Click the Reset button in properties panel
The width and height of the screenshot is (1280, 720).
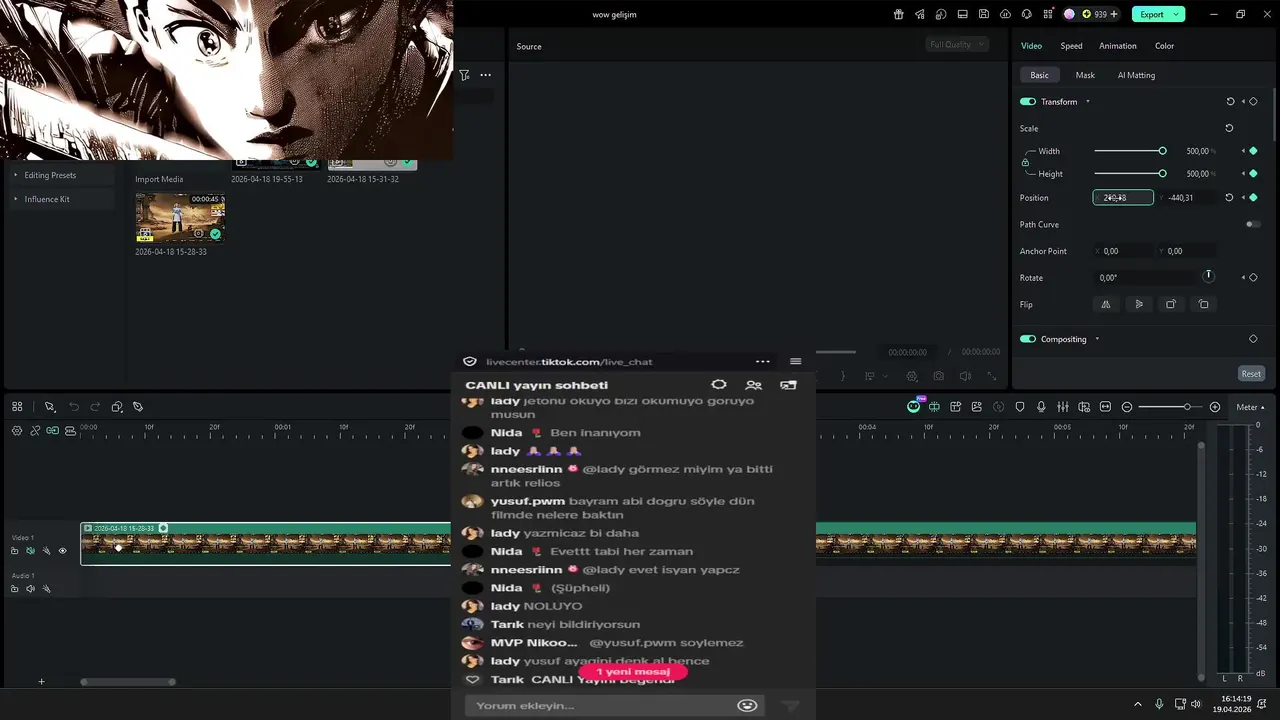point(1251,374)
